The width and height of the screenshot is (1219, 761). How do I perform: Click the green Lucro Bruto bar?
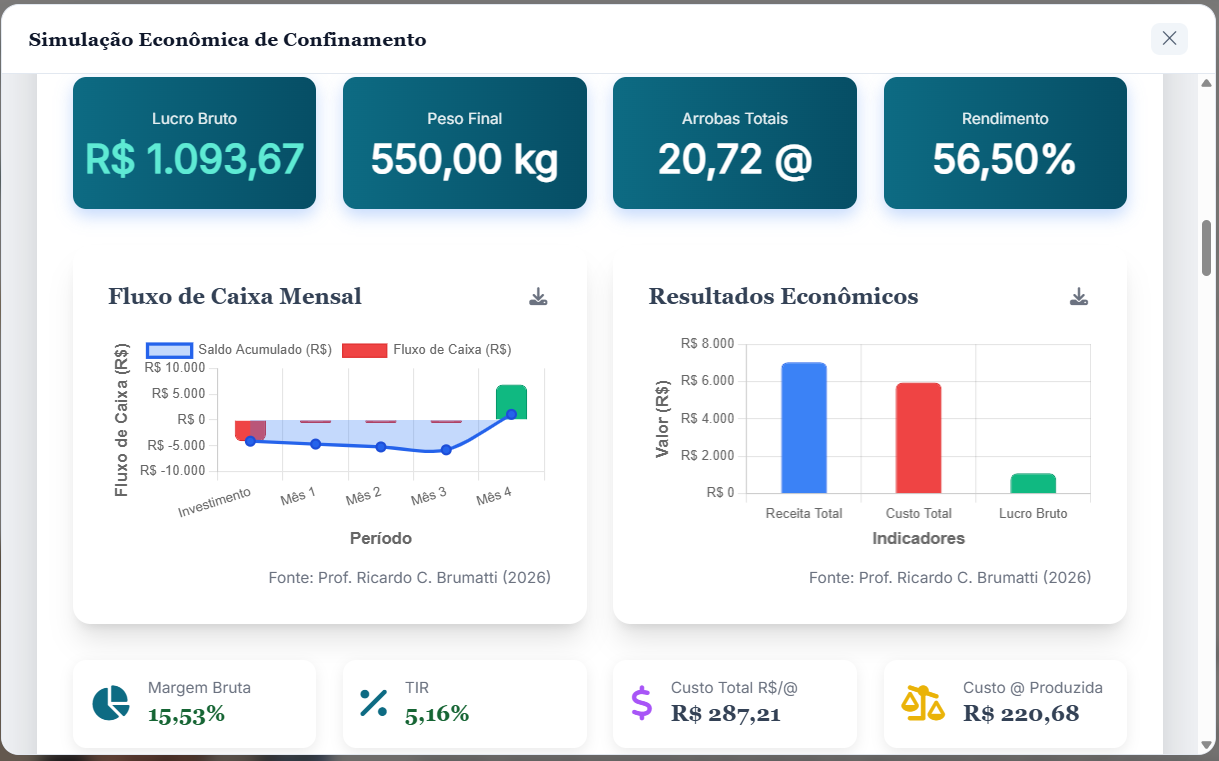tap(1033, 483)
